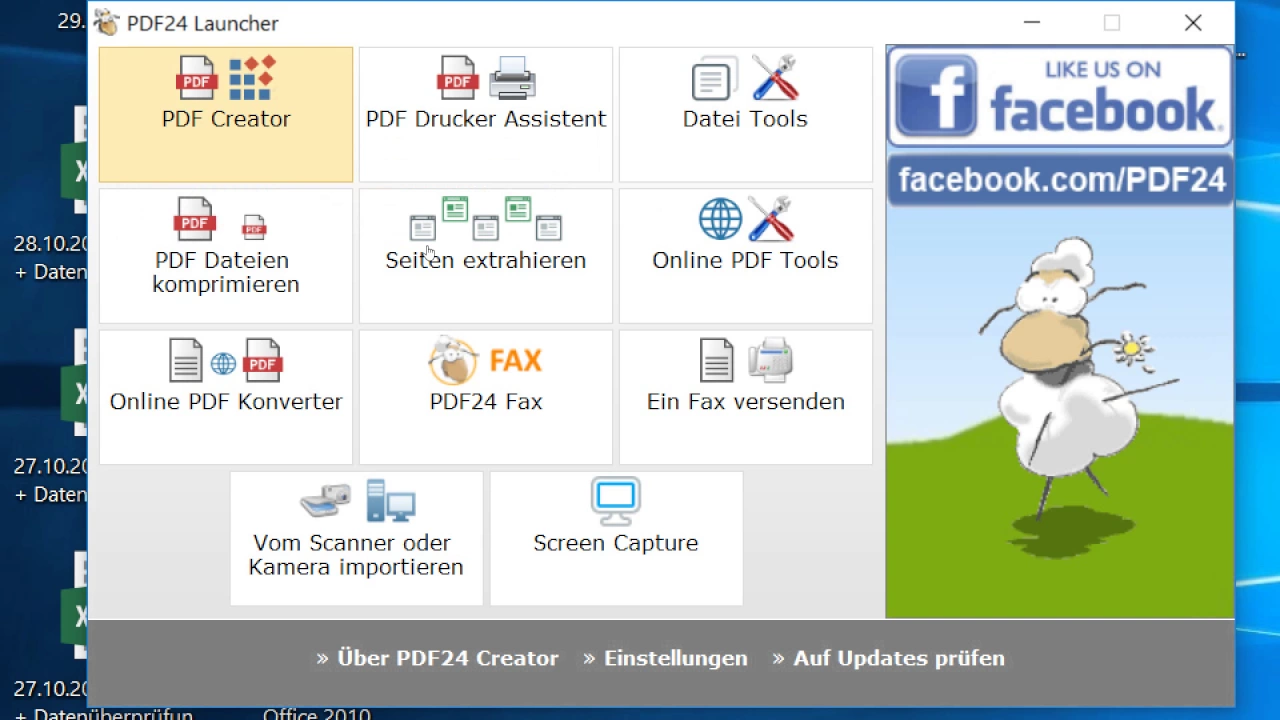The height and width of the screenshot is (720, 1280).
Task: Click the fax machine icon in Ein Fax versenden
Action: point(770,360)
